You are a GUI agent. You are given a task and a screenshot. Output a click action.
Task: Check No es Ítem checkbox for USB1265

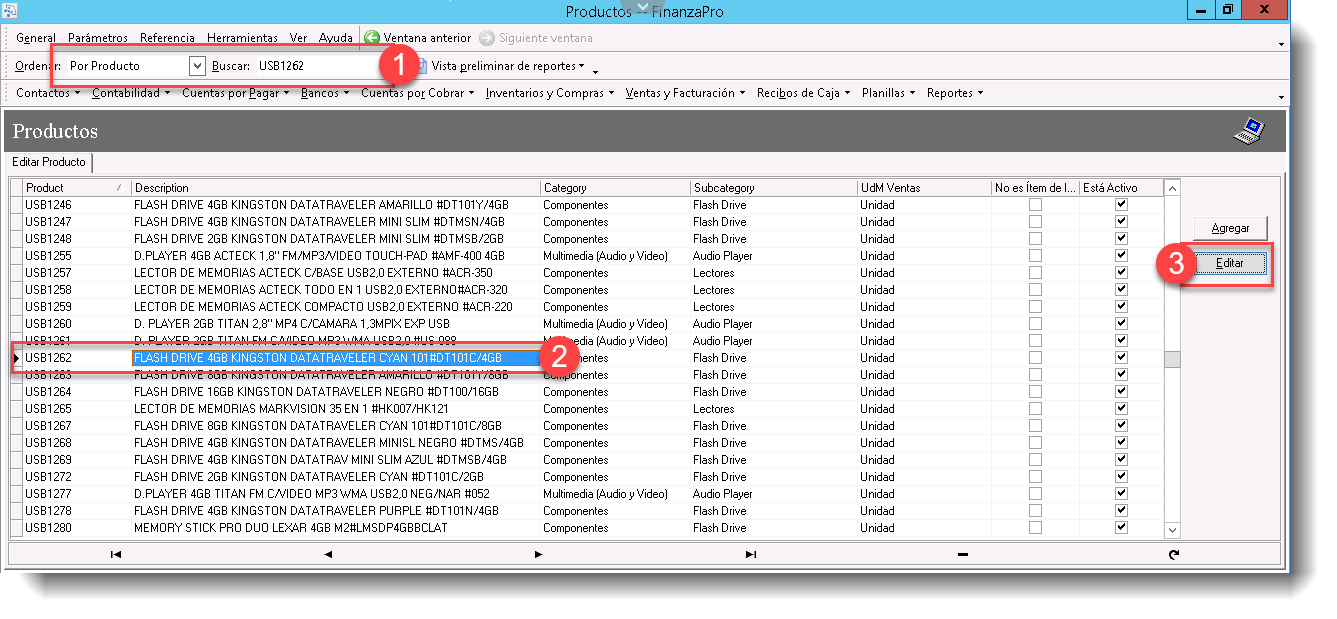(1035, 409)
